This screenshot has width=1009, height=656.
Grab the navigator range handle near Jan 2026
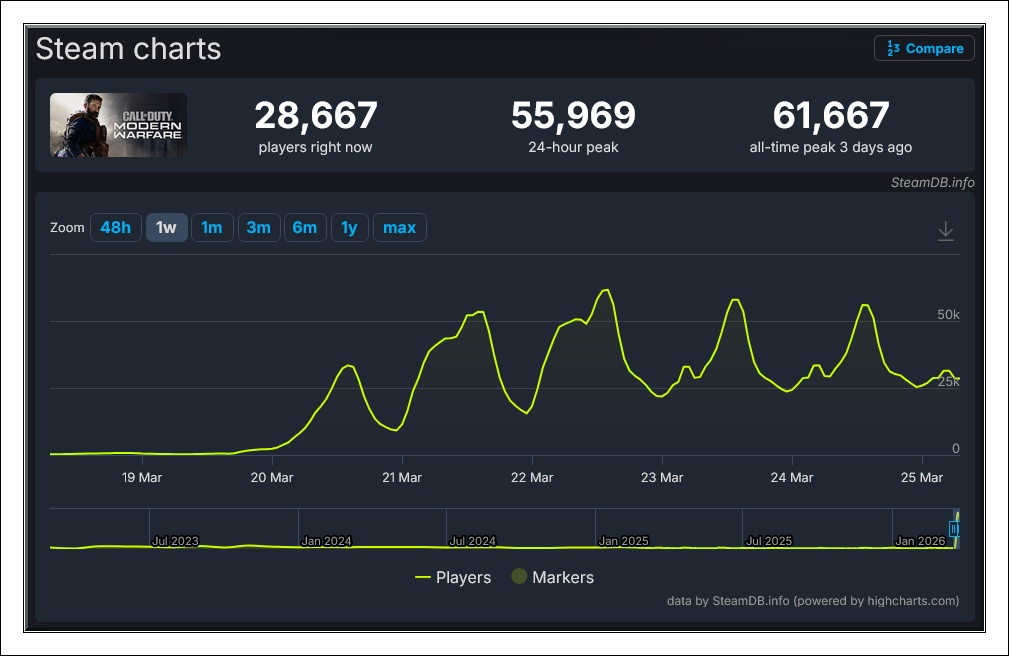point(954,529)
